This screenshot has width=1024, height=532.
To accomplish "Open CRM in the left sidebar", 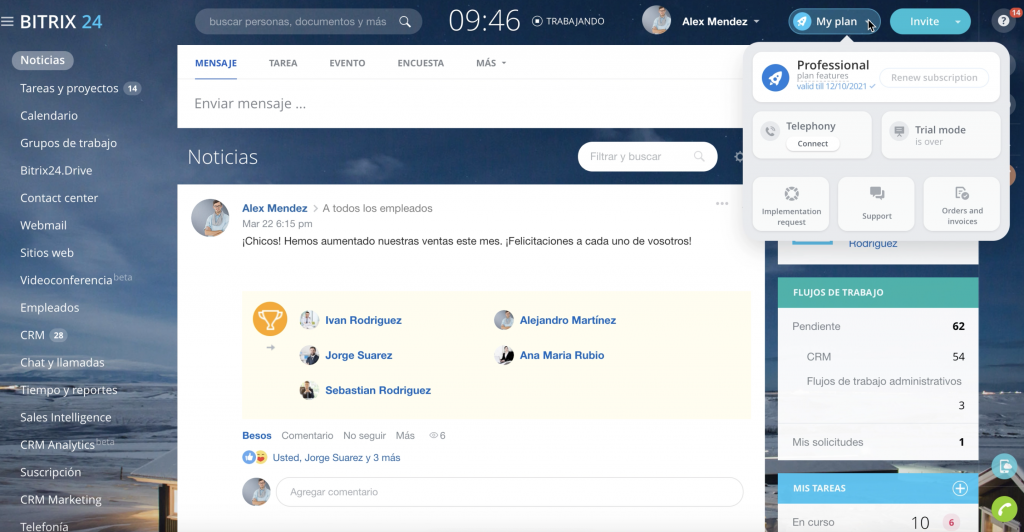I will click(x=32, y=335).
